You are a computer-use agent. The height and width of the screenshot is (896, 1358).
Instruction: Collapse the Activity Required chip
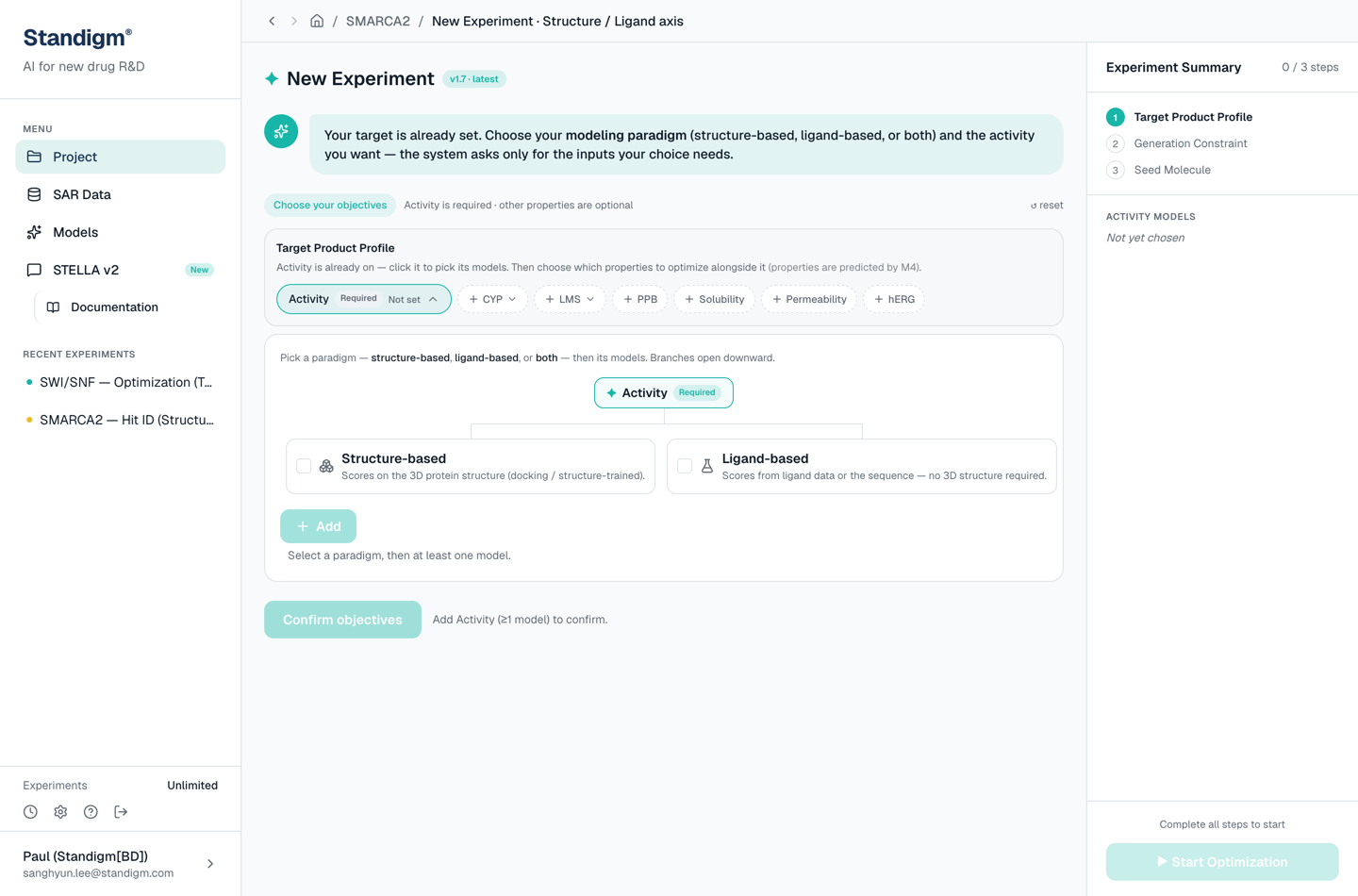tap(364, 299)
